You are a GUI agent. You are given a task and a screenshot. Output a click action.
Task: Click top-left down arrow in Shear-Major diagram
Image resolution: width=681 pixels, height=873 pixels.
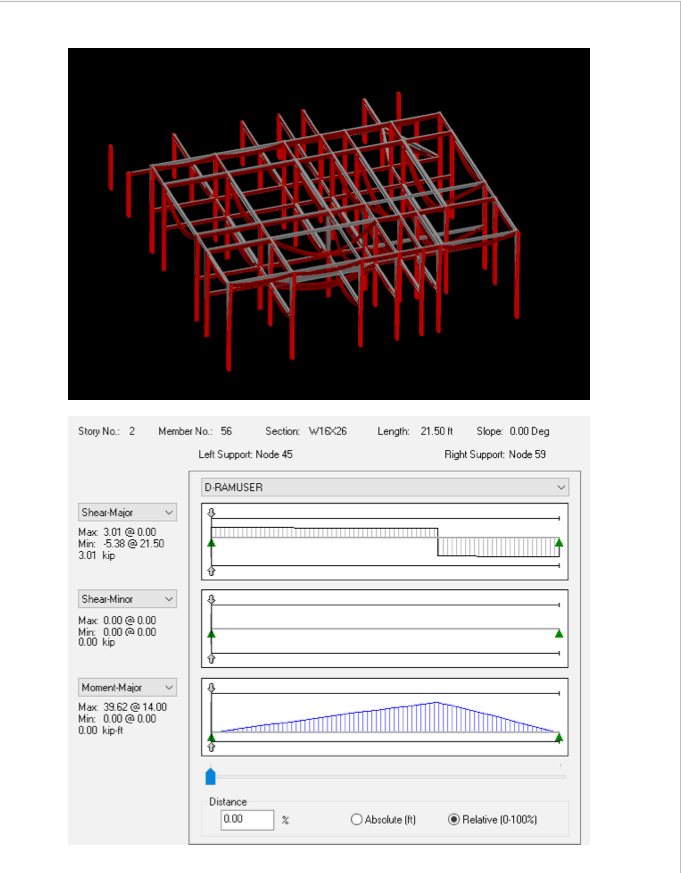(x=211, y=512)
